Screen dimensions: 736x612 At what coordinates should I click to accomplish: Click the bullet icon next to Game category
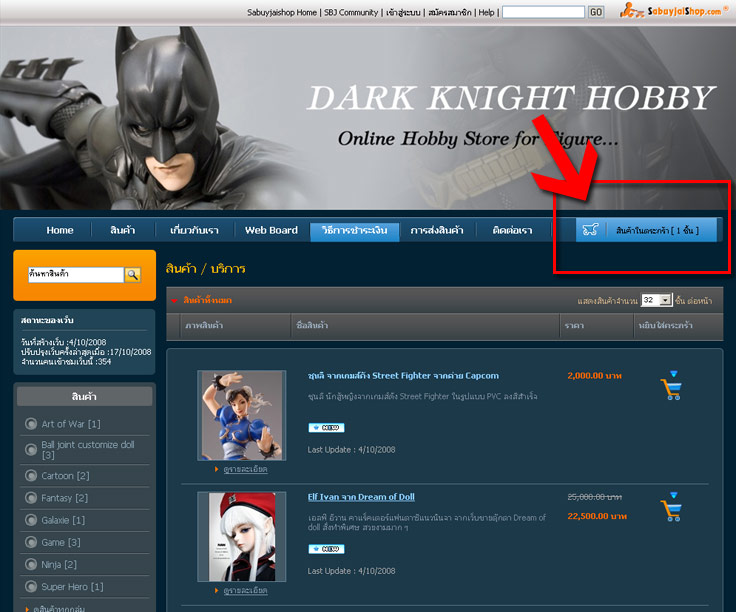click(31, 542)
